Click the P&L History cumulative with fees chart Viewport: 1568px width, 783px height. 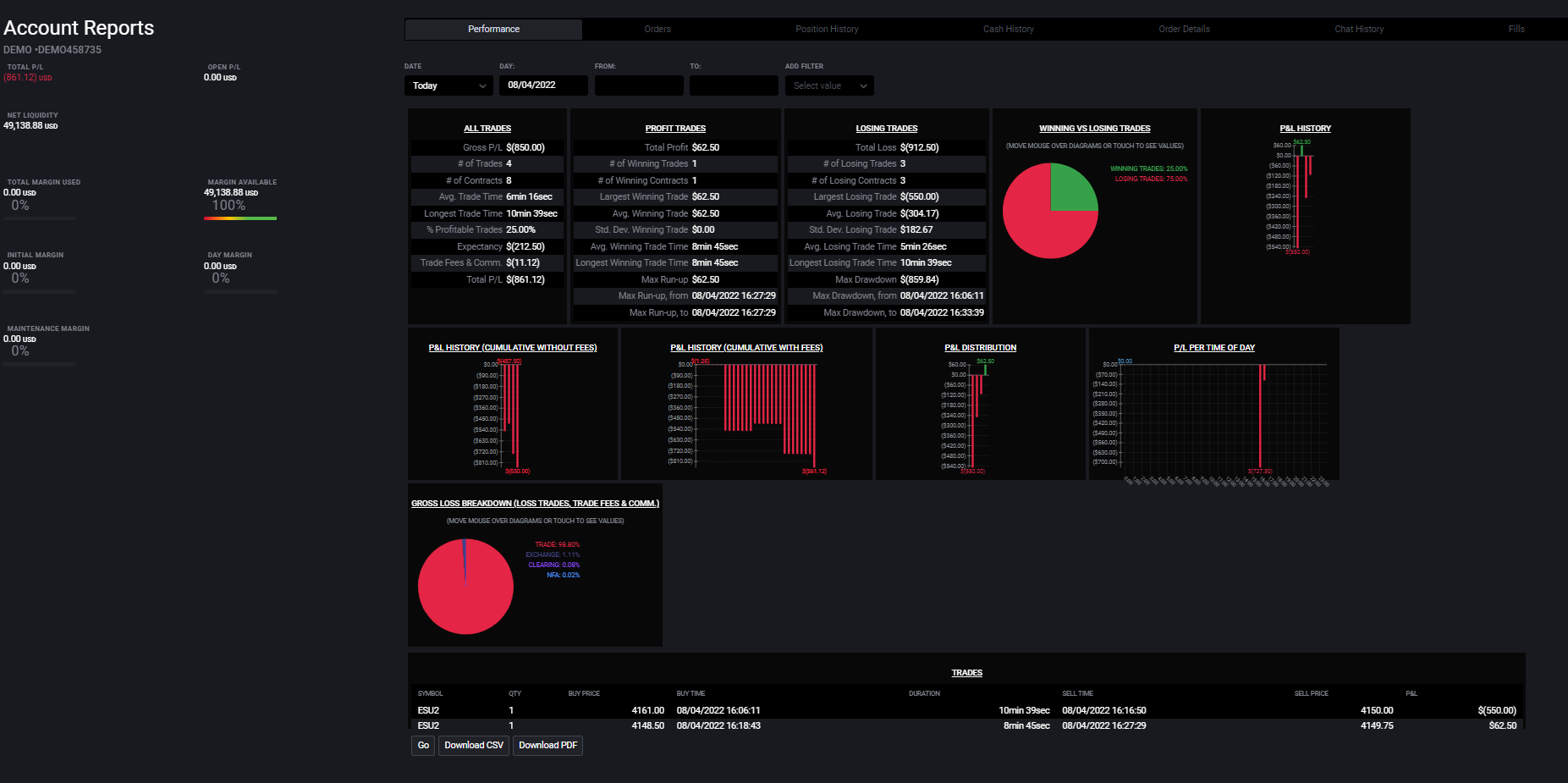746,415
